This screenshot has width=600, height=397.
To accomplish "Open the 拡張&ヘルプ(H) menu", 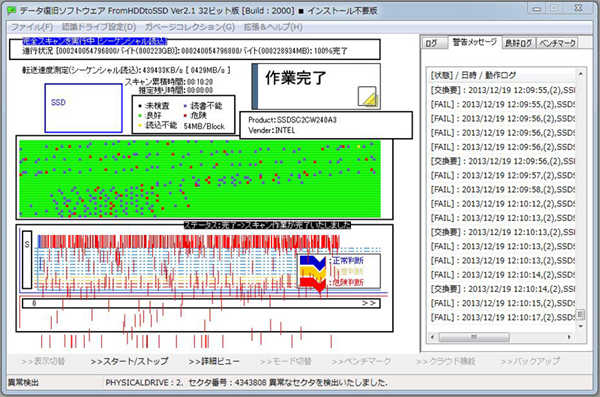I will (x=273, y=27).
